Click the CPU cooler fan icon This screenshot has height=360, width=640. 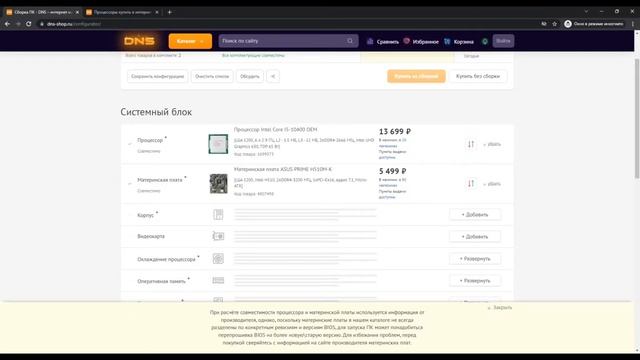(x=218, y=258)
